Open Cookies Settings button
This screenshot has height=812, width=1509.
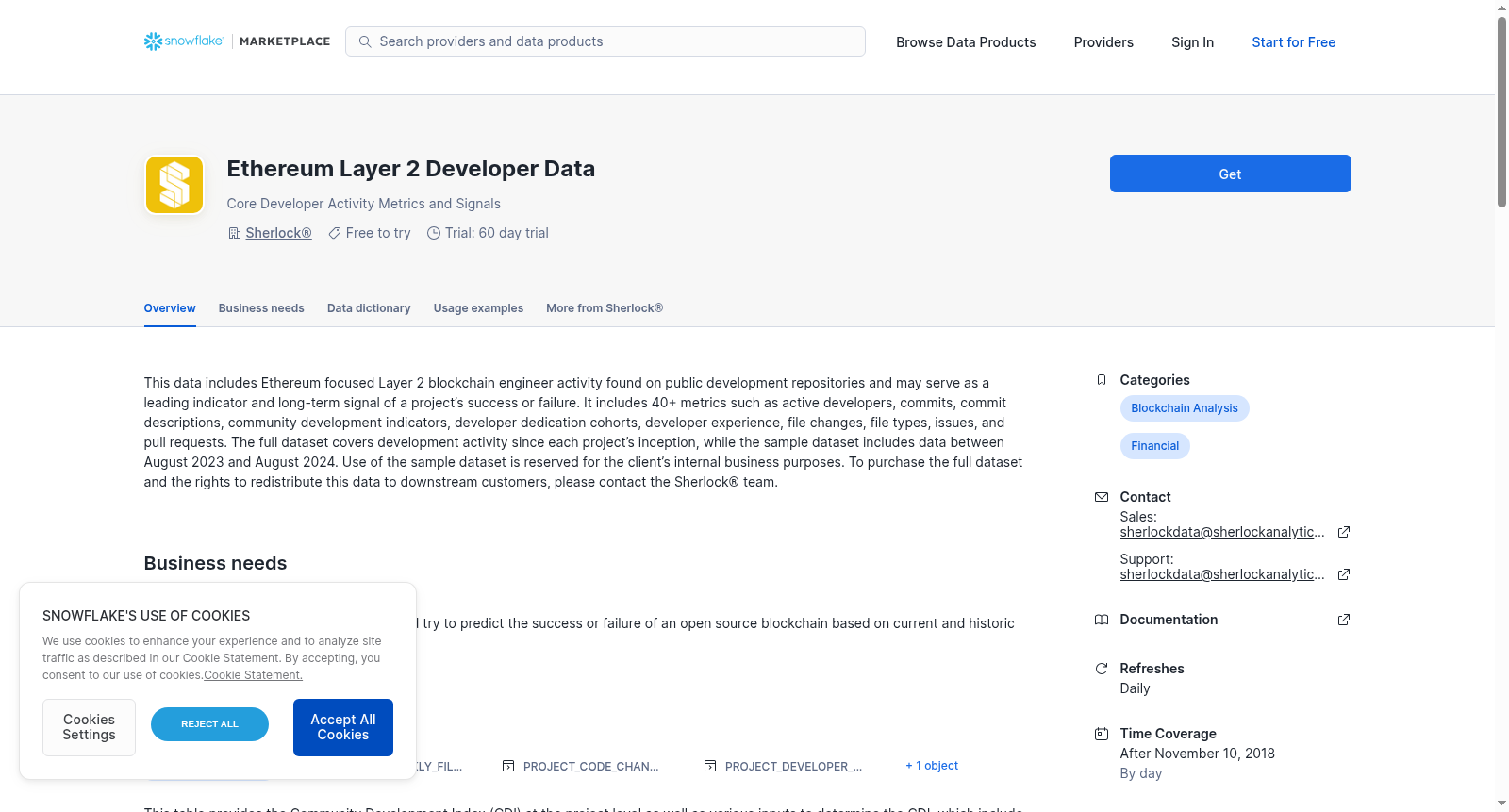click(89, 727)
